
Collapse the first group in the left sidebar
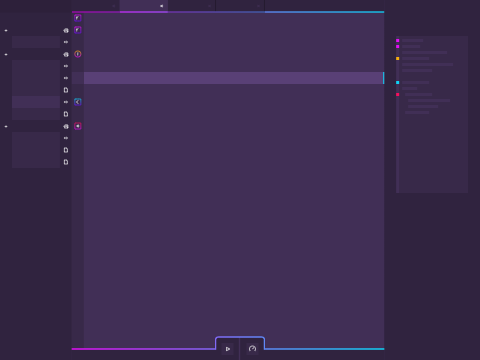click(6, 30)
